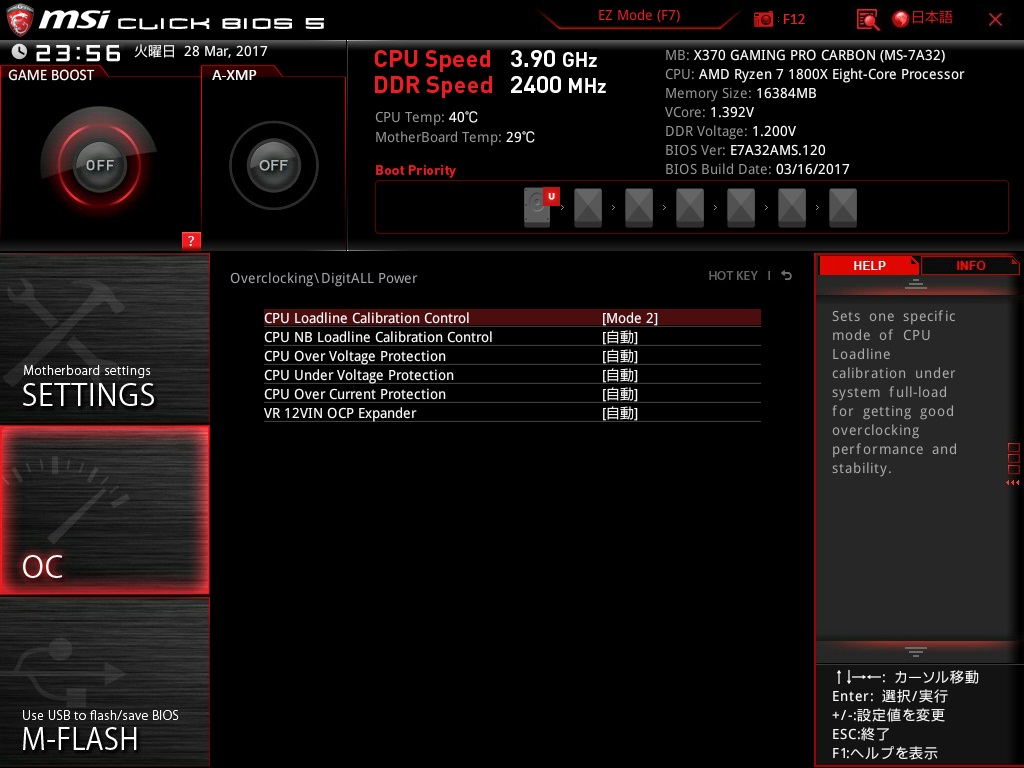Screen dimensions: 1024x768
Task: Click the DDR Speed 2400 MHz readout
Action: coord(490,86)
